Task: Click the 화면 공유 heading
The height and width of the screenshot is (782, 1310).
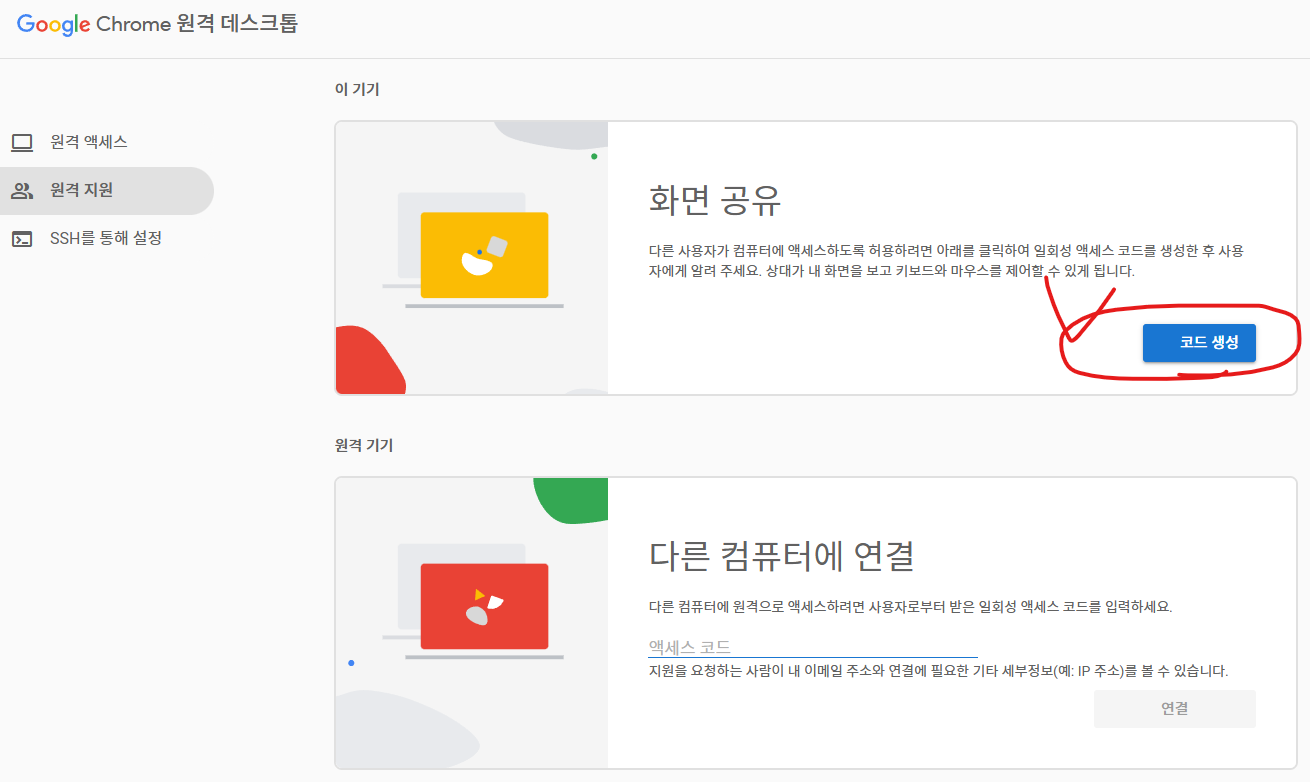Action: (715, 201)
